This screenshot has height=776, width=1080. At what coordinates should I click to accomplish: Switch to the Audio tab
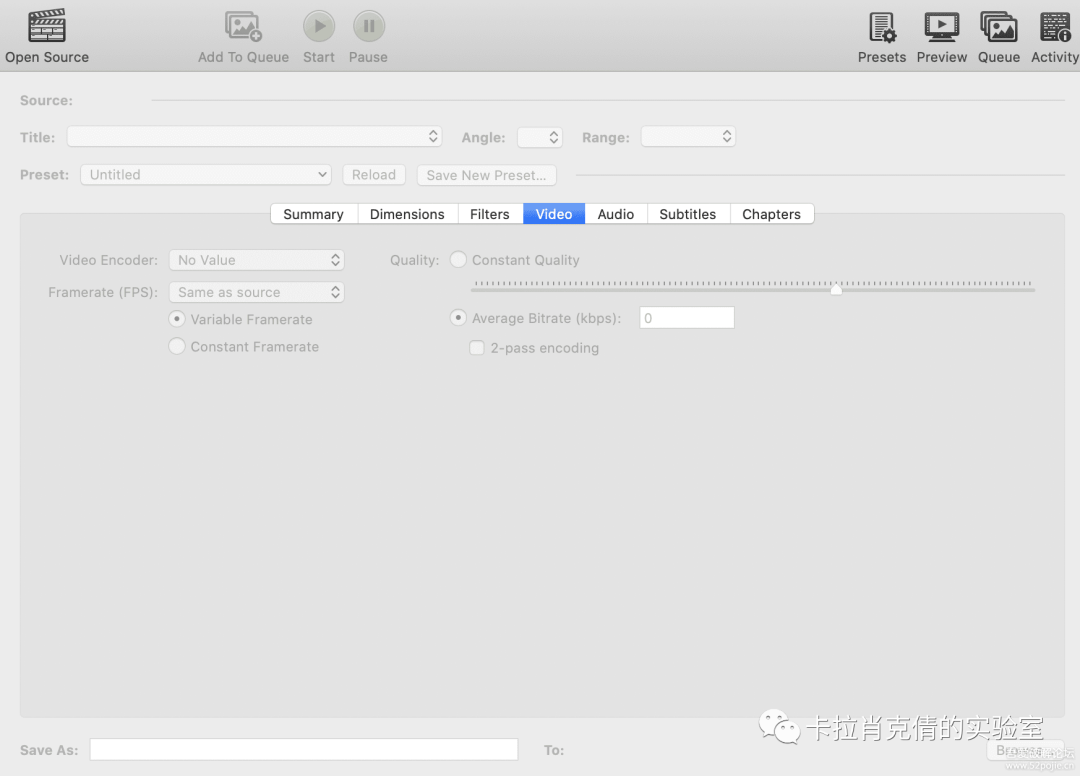click(615, 213)
